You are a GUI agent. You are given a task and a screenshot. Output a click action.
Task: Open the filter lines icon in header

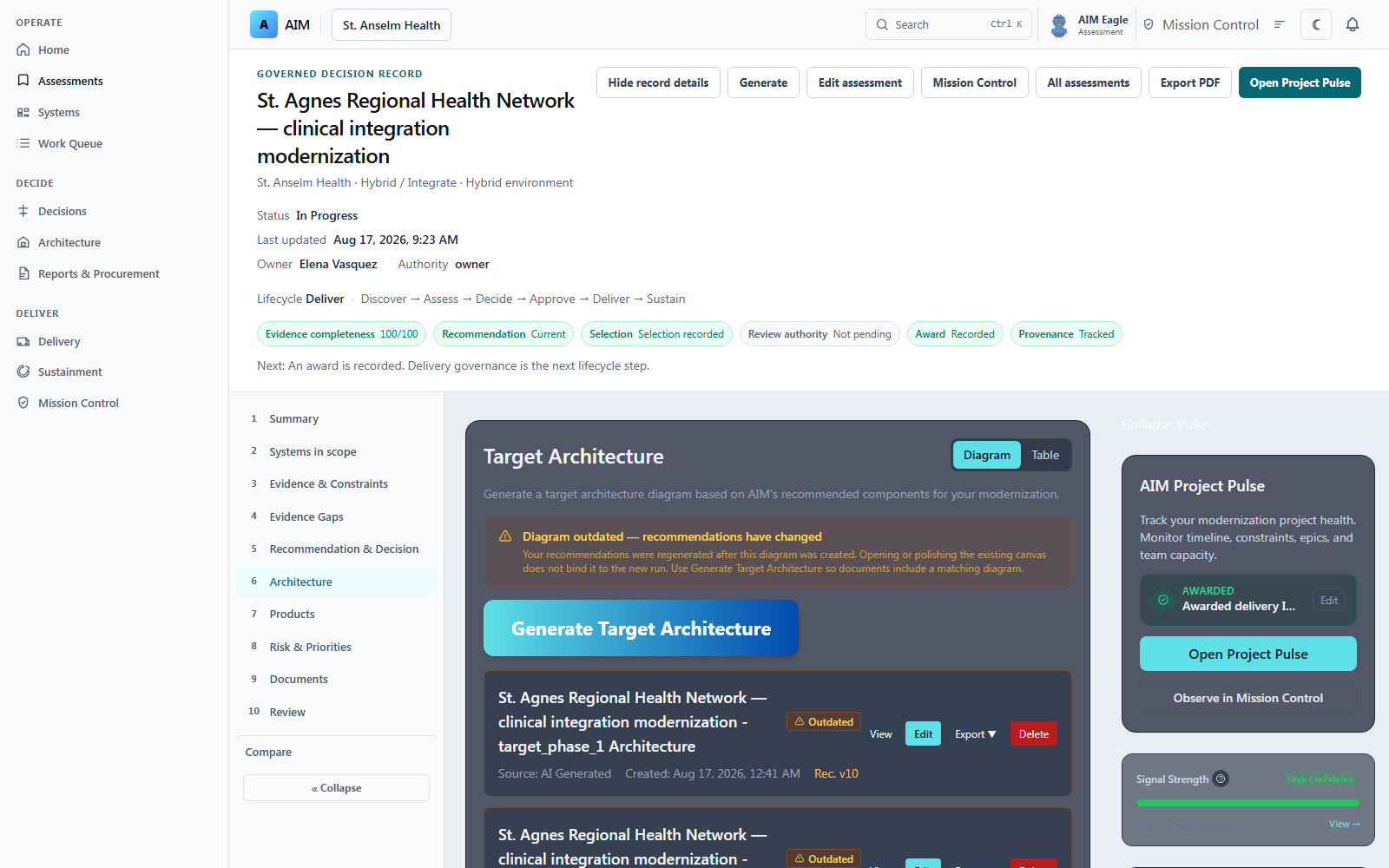(x=1279, y=24)
